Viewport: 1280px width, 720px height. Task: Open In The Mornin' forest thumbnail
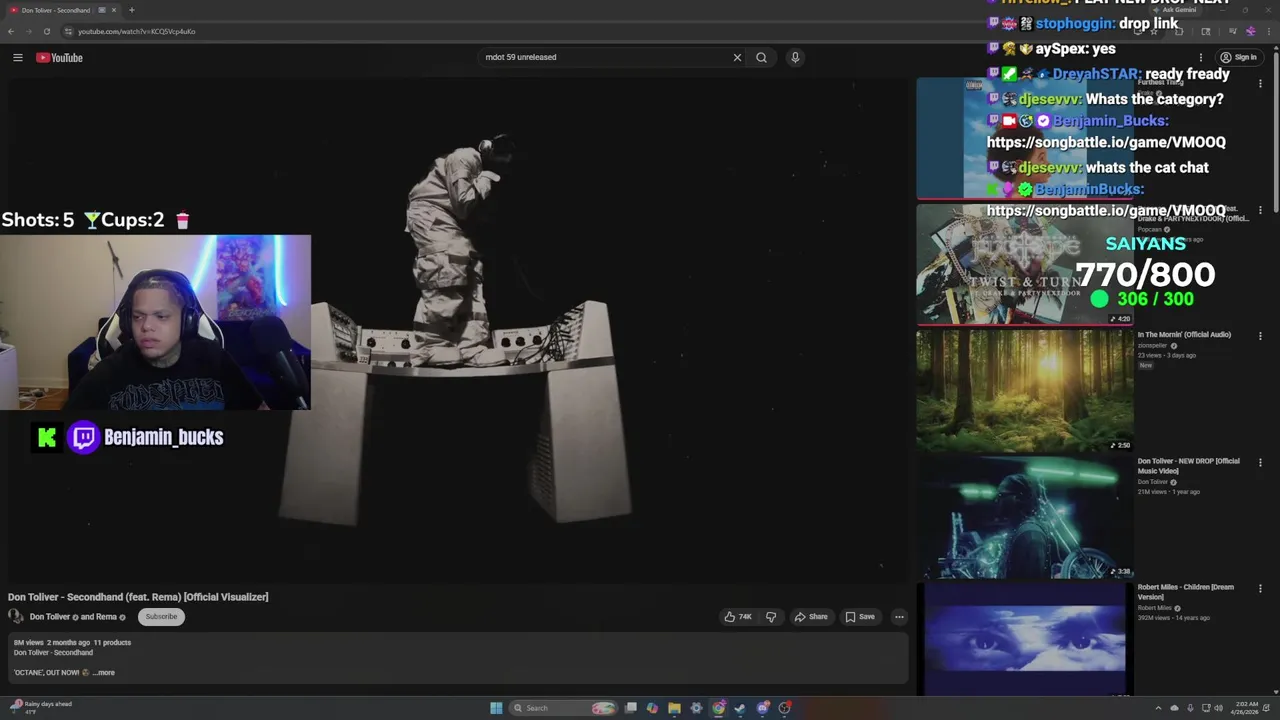[x=1025, y=391]
